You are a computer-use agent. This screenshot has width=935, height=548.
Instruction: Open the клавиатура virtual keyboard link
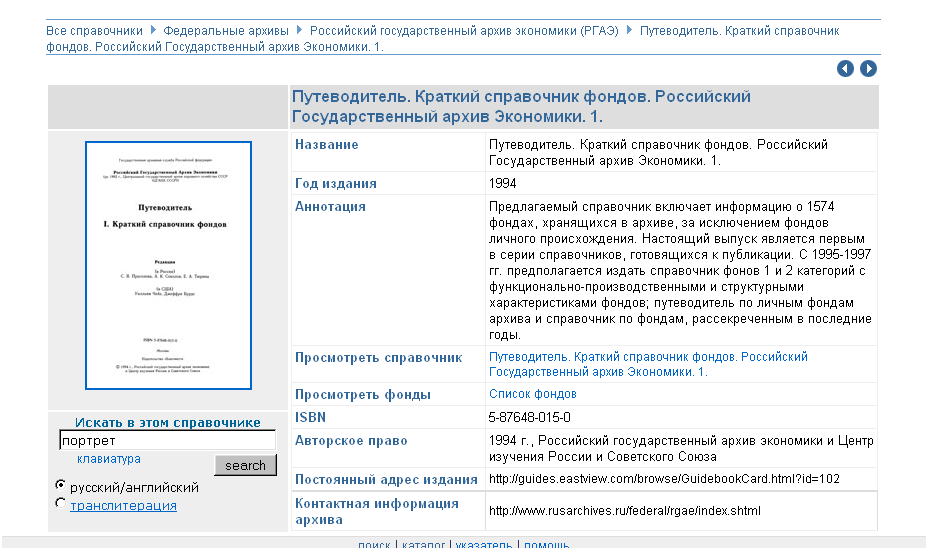pyautogui.click(x=109, y=459)
